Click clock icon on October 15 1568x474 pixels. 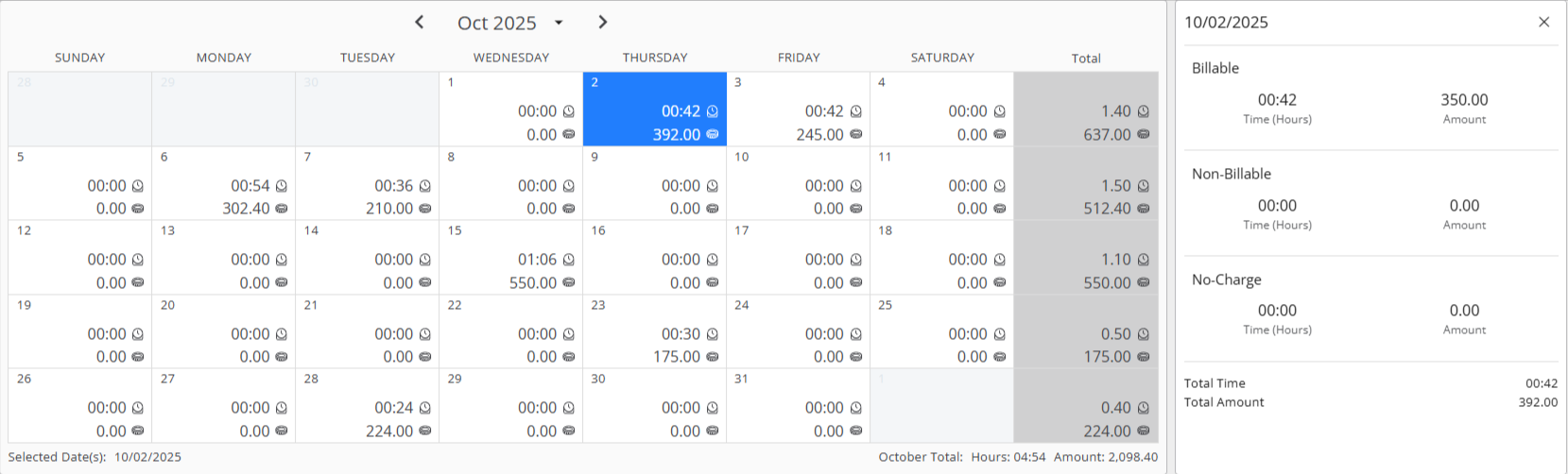pyautogui.click(x=569, y=260)
